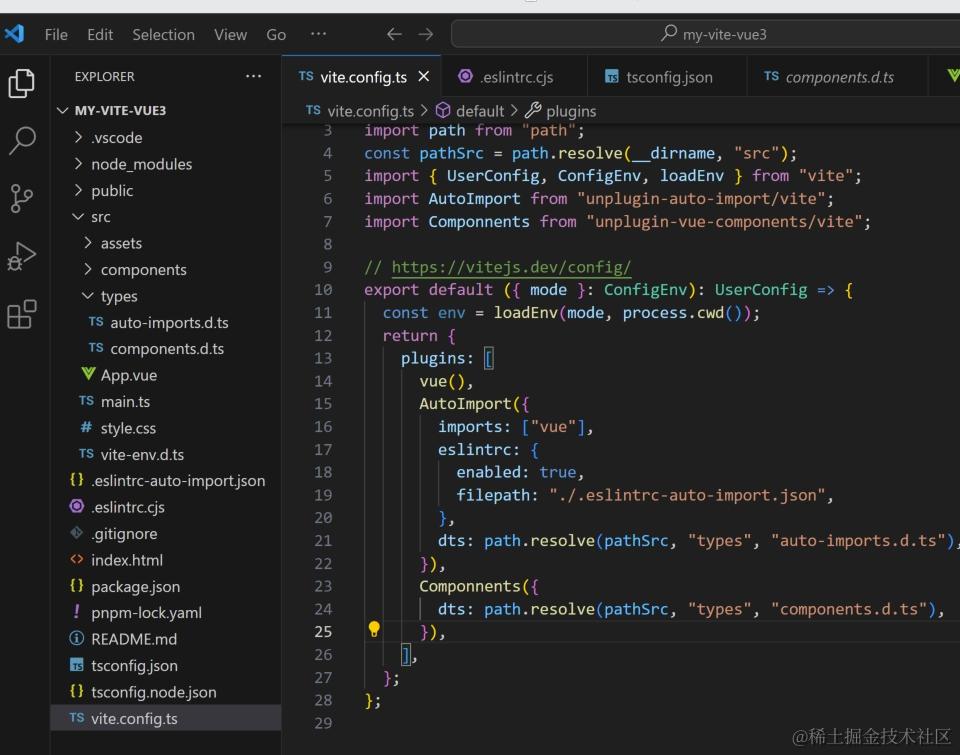960x755 pixels.
Task: Open the Selection menu
Action: [163, 34]
